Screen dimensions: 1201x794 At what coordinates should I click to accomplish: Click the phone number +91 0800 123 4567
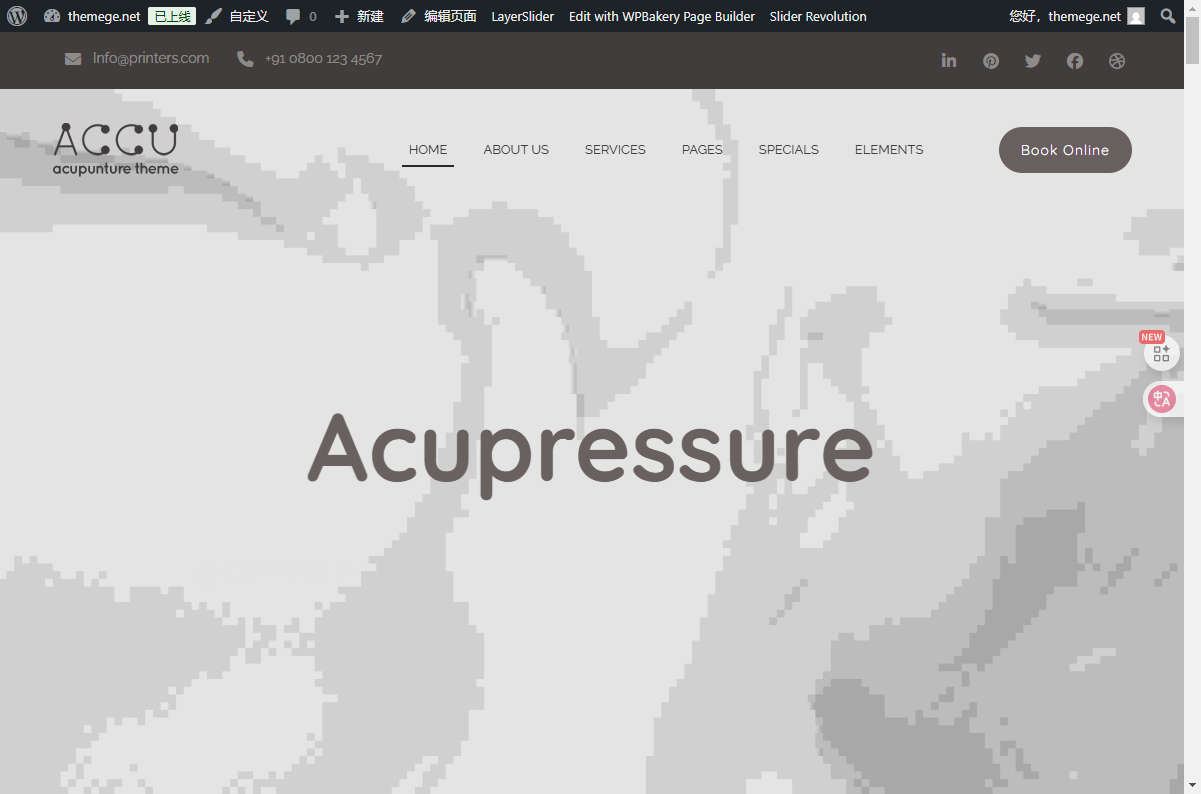(x=323, y=58)
